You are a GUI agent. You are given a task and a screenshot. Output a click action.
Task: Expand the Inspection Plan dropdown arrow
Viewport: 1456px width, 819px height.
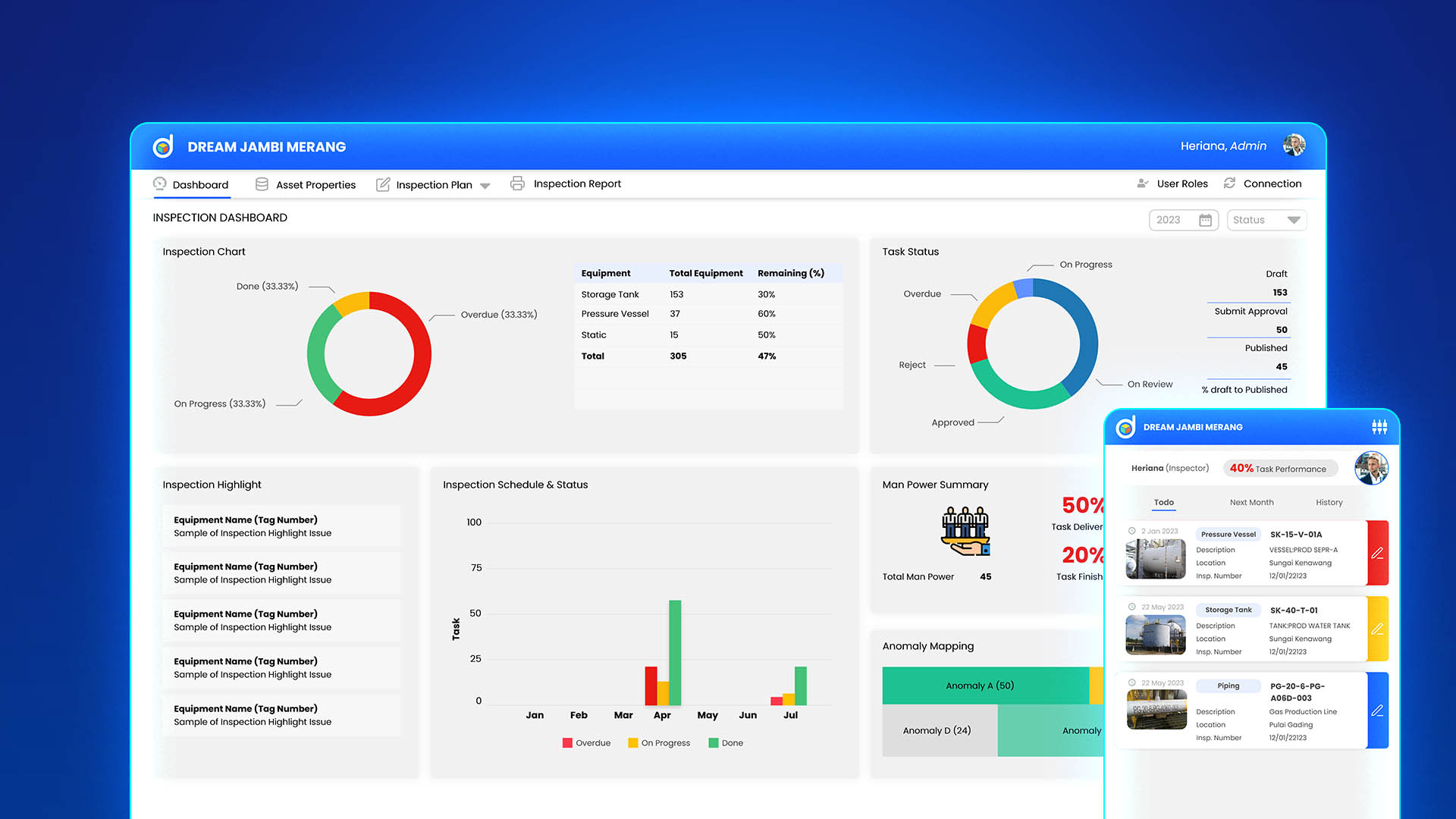coord(485,186)
